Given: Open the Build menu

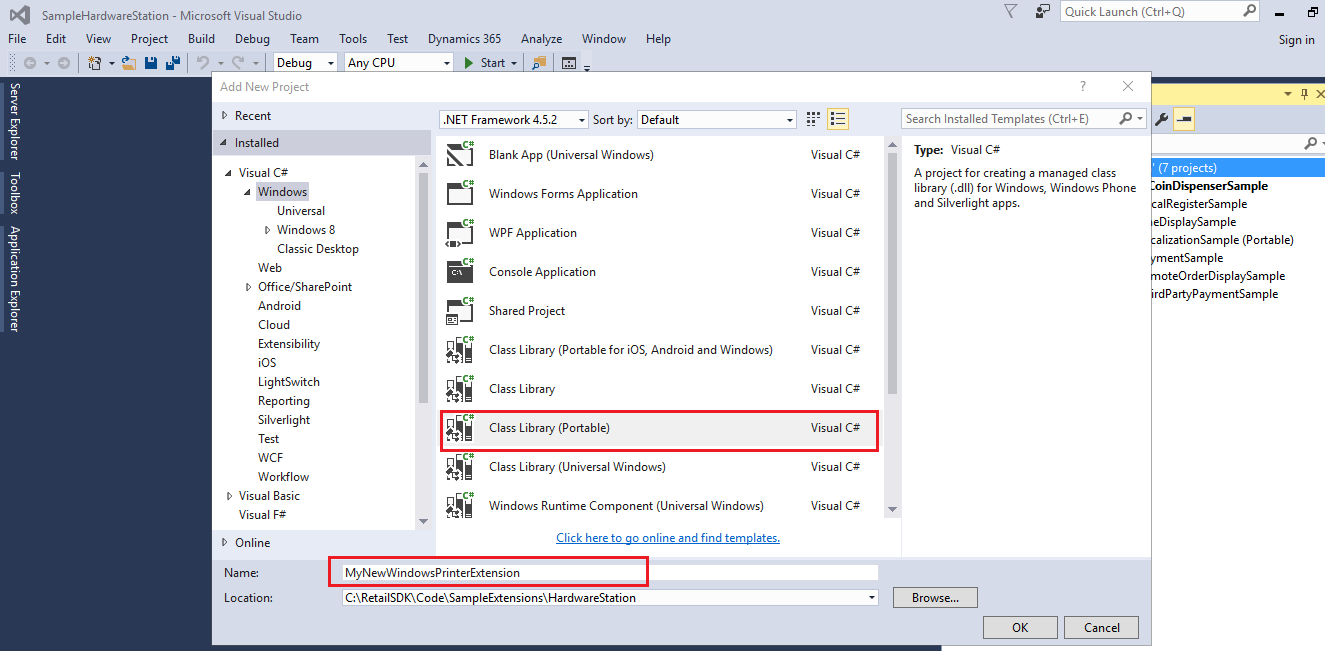Looking at the screenshot, I should click(201, 38).
